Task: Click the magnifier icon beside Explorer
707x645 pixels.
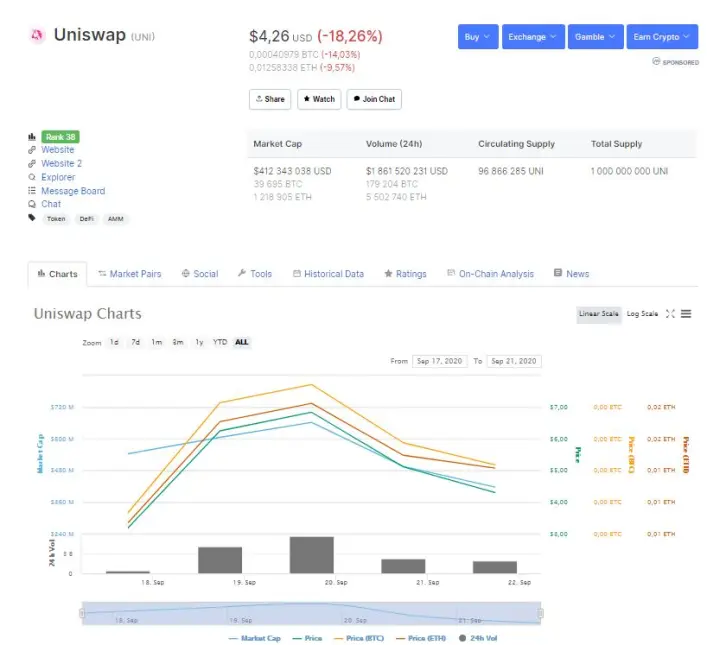Action: [x=32, y=177]
